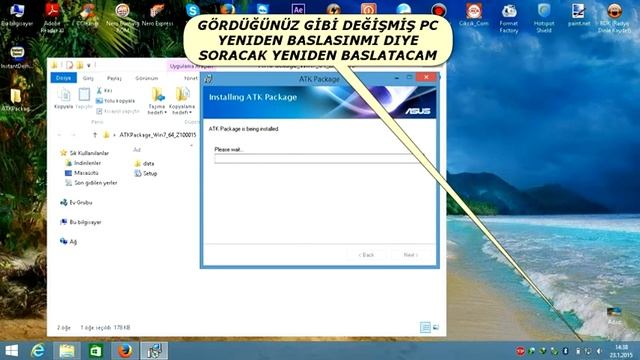Open InstantDem desktop icon
Viewport: 640px width, 360px height.
pos(17,57)
